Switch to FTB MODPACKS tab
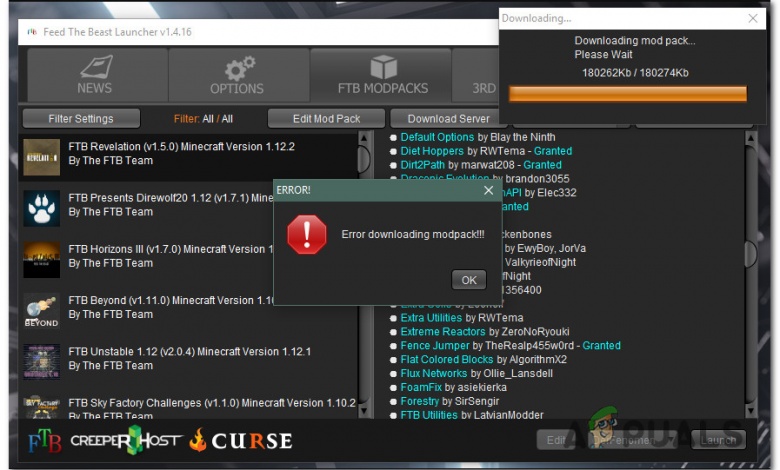 [381, 75]
